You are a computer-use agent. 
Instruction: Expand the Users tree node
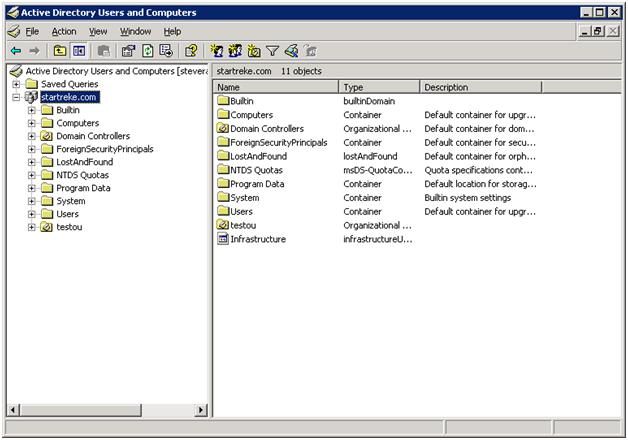[x=31, y=214]
